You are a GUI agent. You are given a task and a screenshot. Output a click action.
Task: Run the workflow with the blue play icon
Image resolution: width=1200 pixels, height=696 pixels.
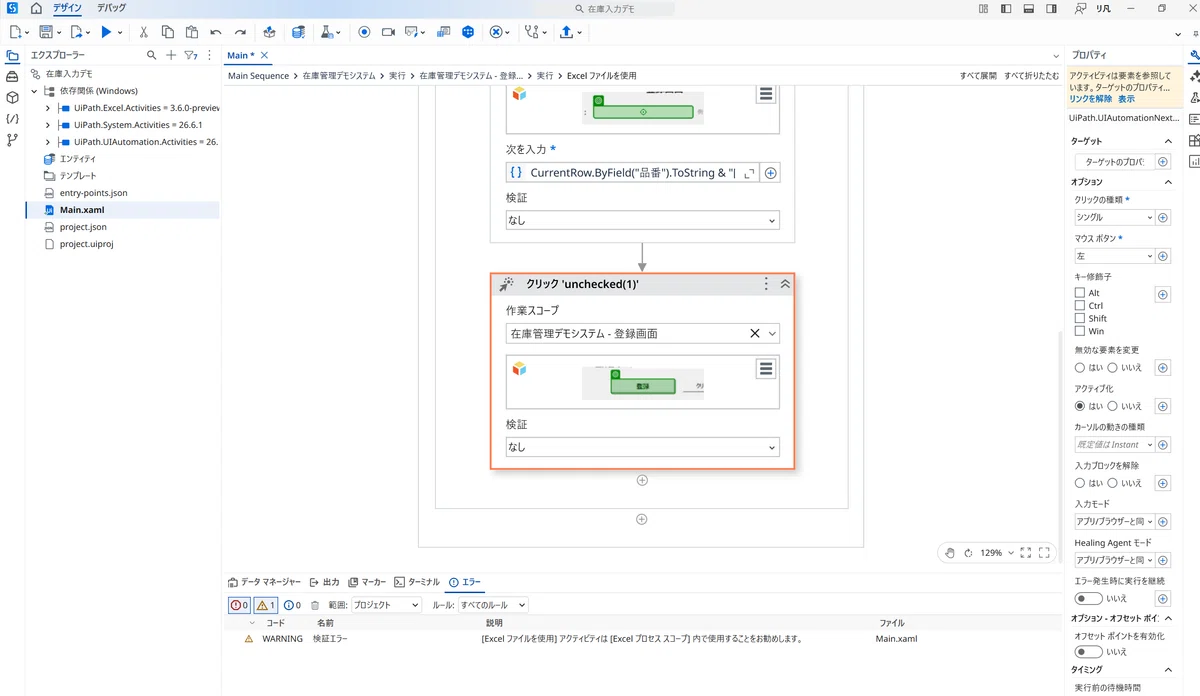coord(106,32)
